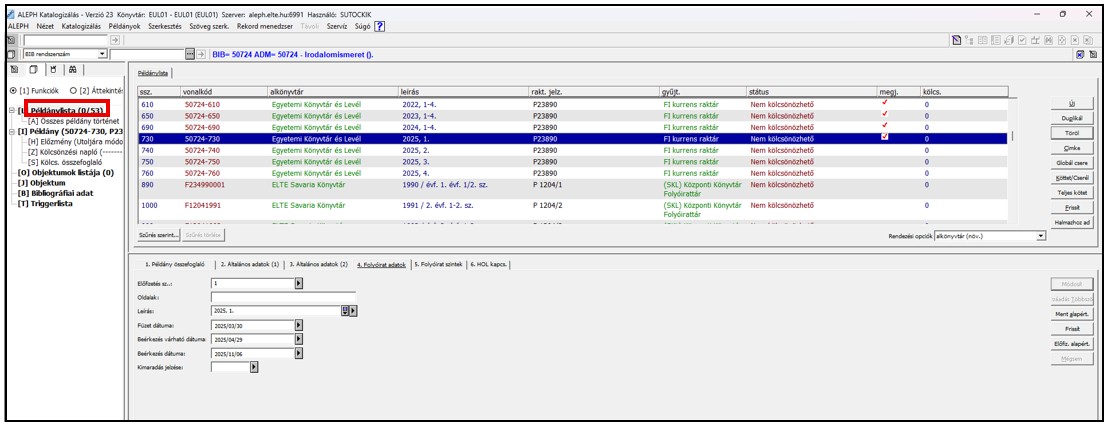1107x425 pixels.
Task: Click the blue X icon at the record bar's right end
Action: 1080,54
